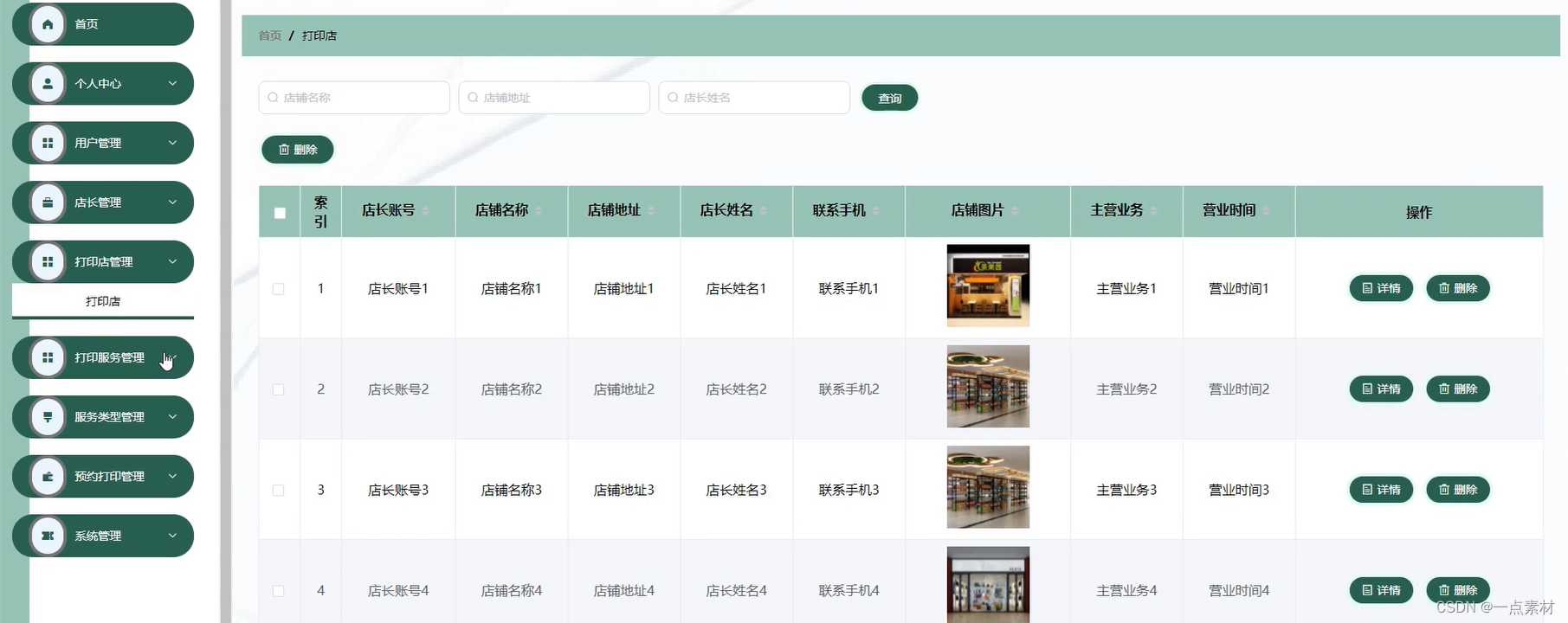Click the 首页 breadcrumb link

tap(270, 35)
